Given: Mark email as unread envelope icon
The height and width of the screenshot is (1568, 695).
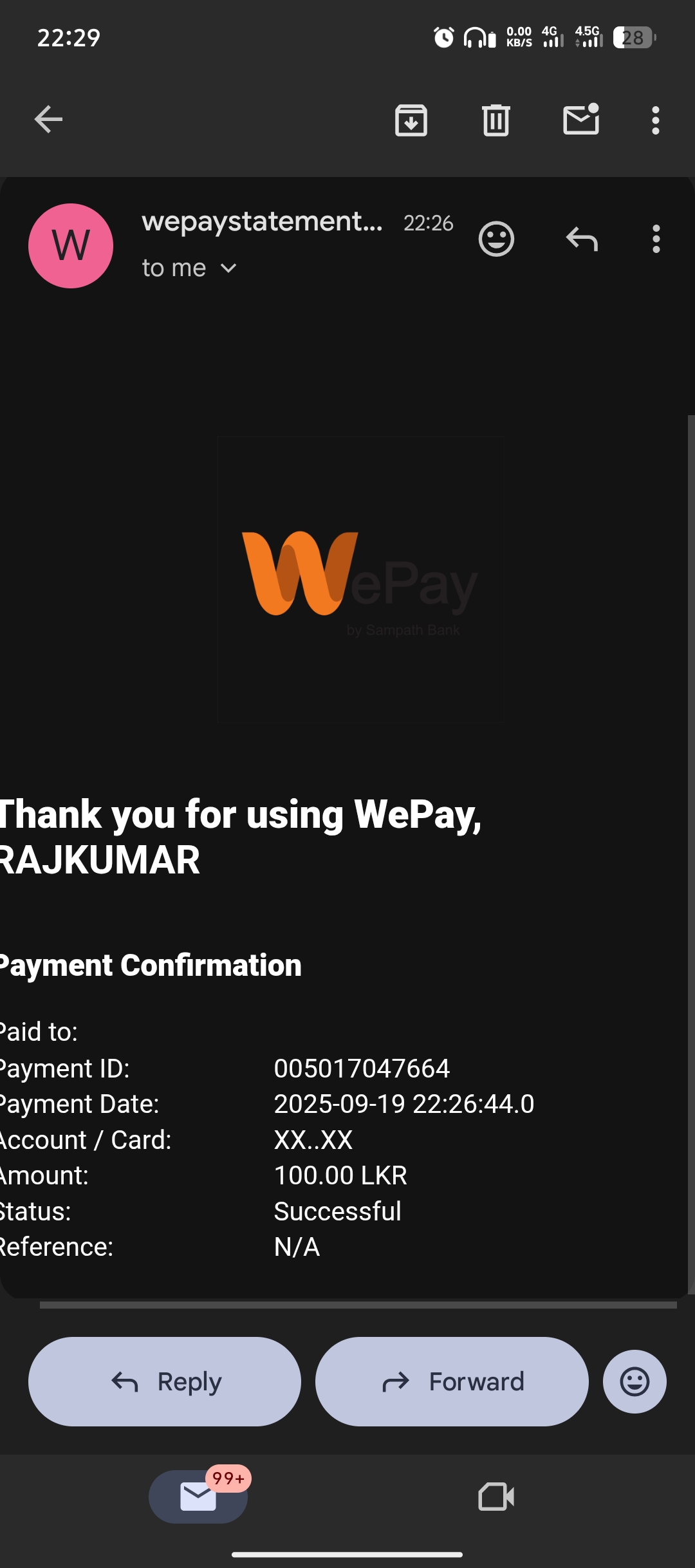Looking at the screenshot, I should 581,119.
